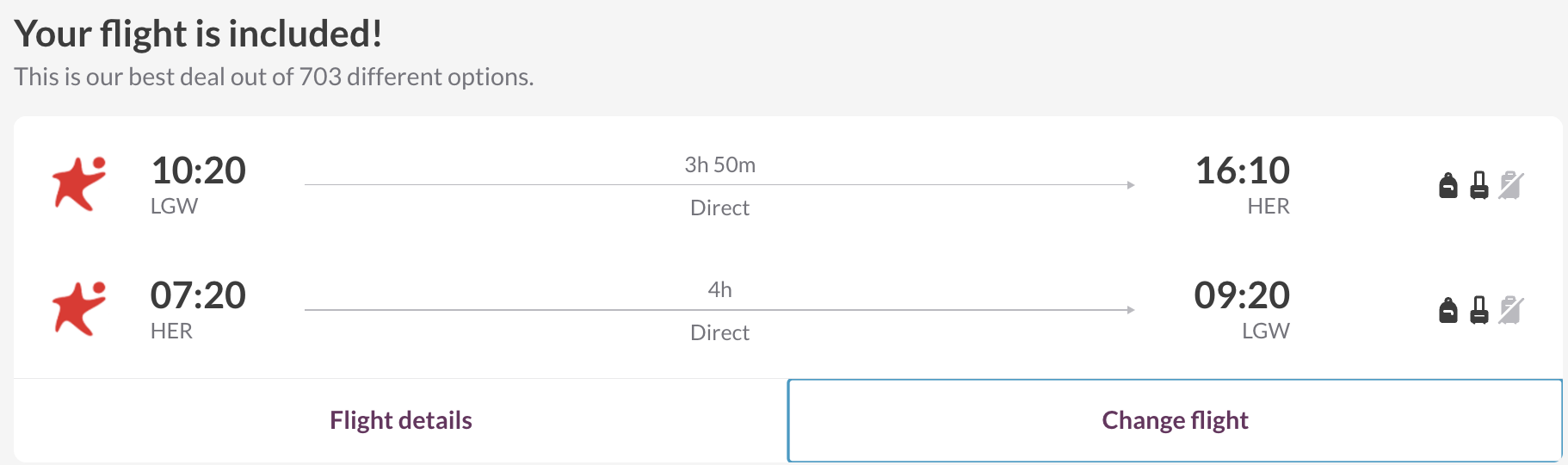Screen dimensions: 1568x465
Task: Click return flight crossed-out checked luggage icon
Action: (x=1510, y=310)
